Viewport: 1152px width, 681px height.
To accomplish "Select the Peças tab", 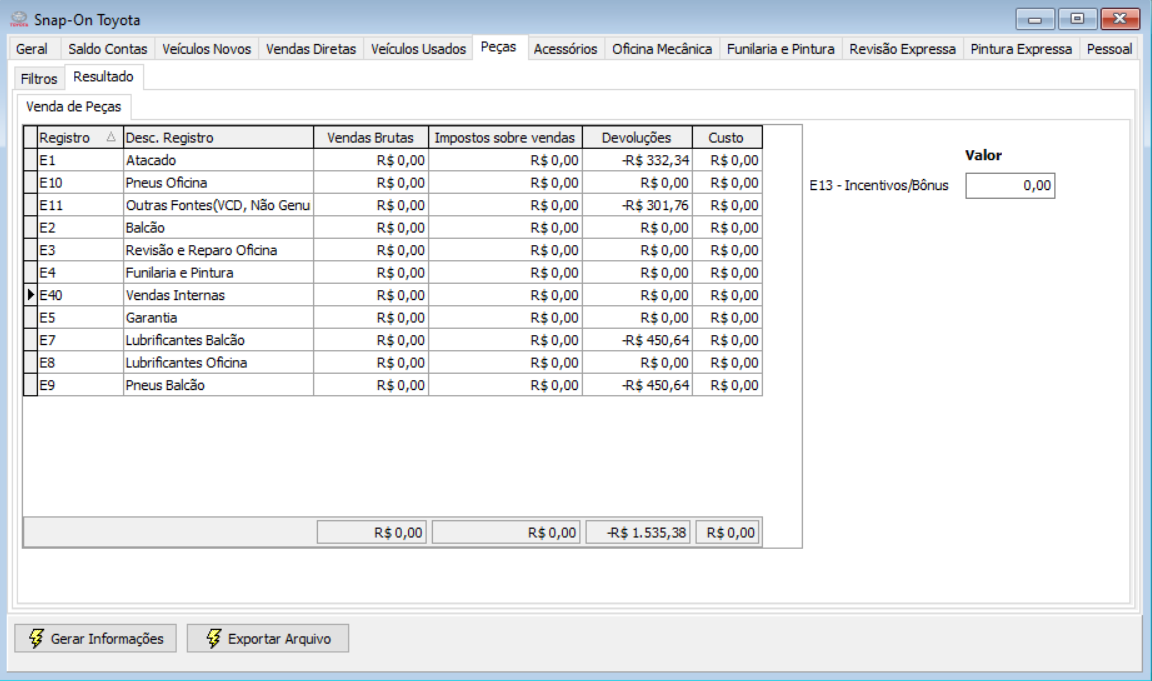I will coord(499,47).
